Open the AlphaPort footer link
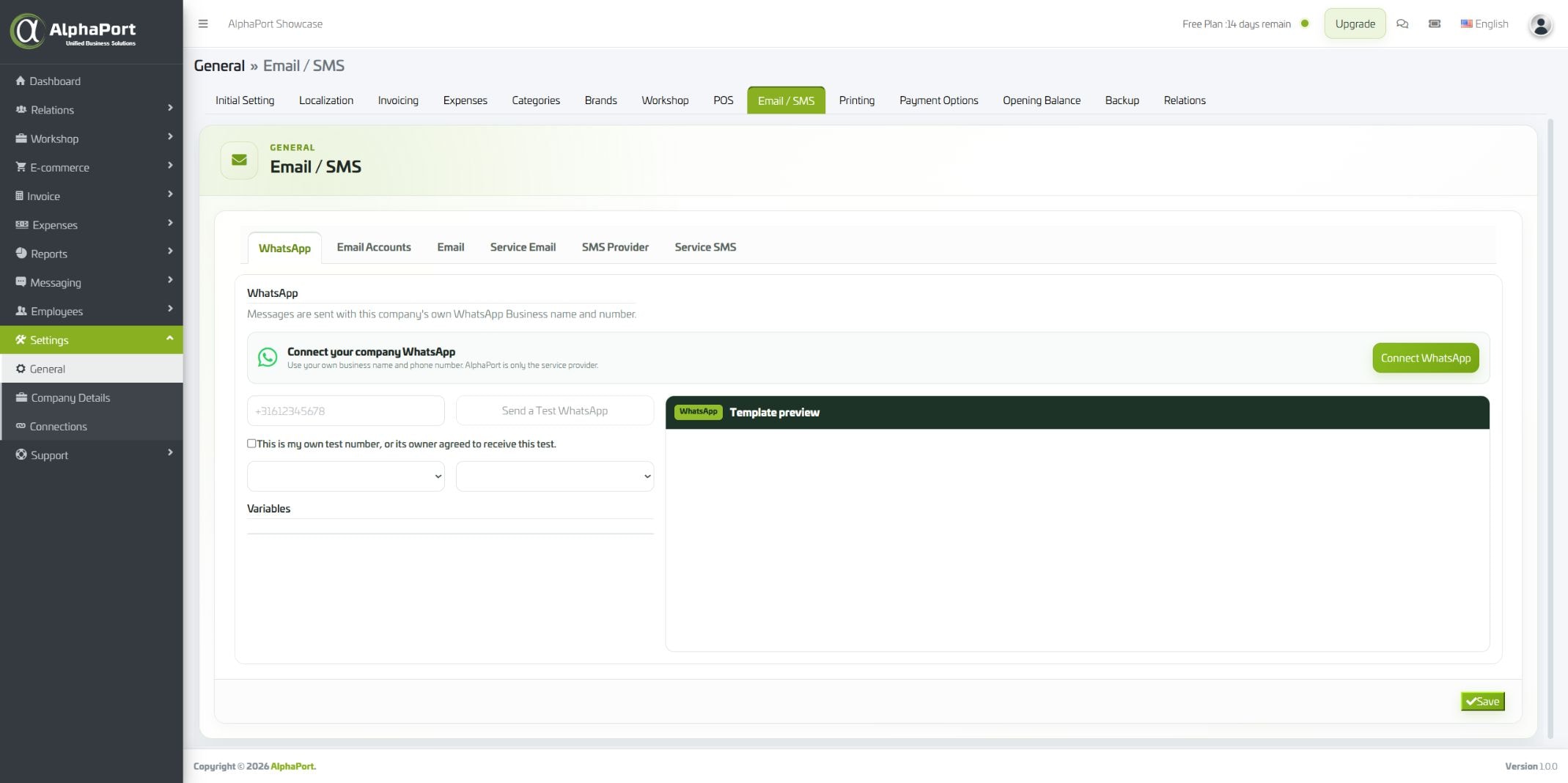The image size is (1568, 783). pyautogui.click(x=293, y=766)
